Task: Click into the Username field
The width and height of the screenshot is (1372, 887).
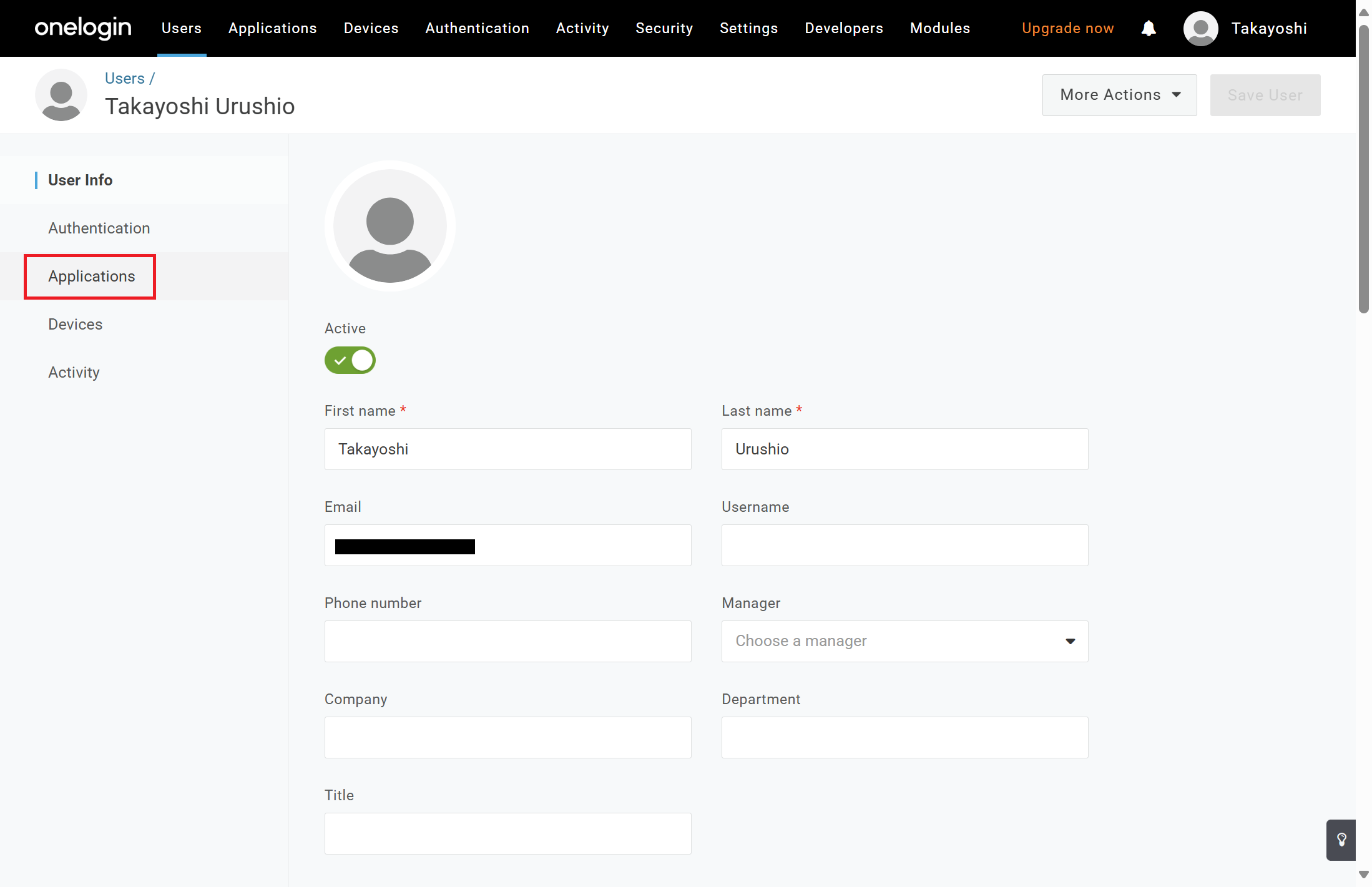Action: click(904, 545)
